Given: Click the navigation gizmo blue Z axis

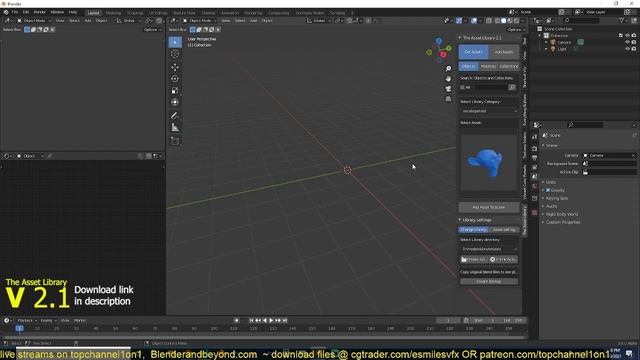Looking at the screenshot, I should click(x=439, y=41).
